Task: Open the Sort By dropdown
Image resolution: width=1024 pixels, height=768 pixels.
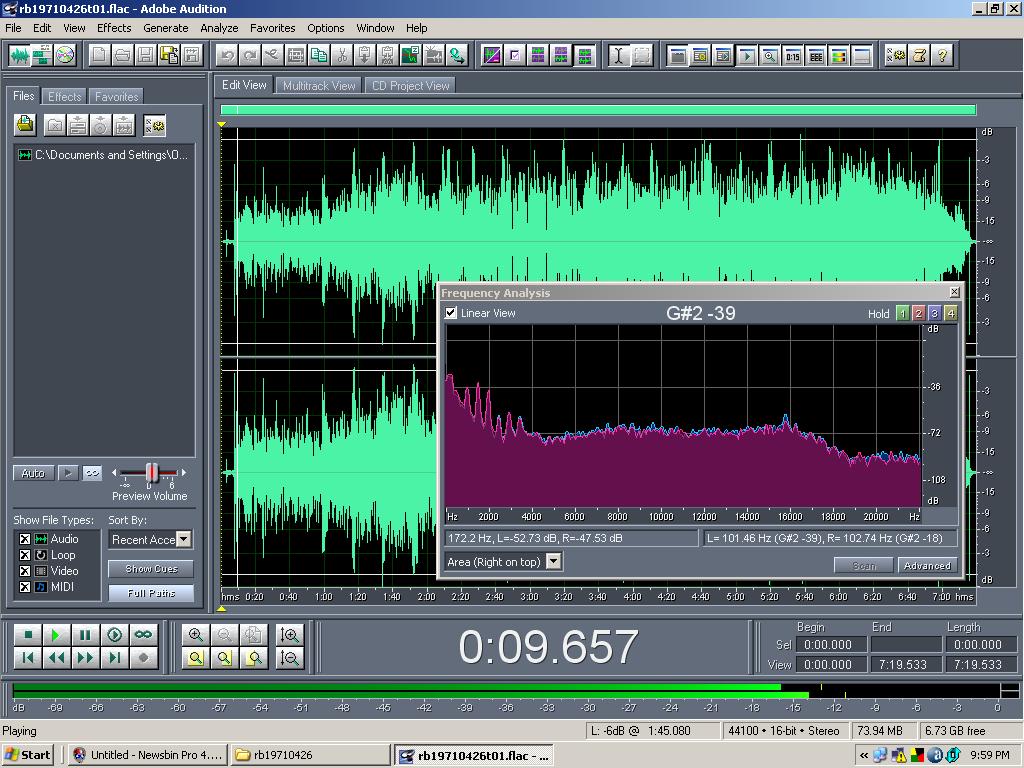Action: tap(183, 539)
